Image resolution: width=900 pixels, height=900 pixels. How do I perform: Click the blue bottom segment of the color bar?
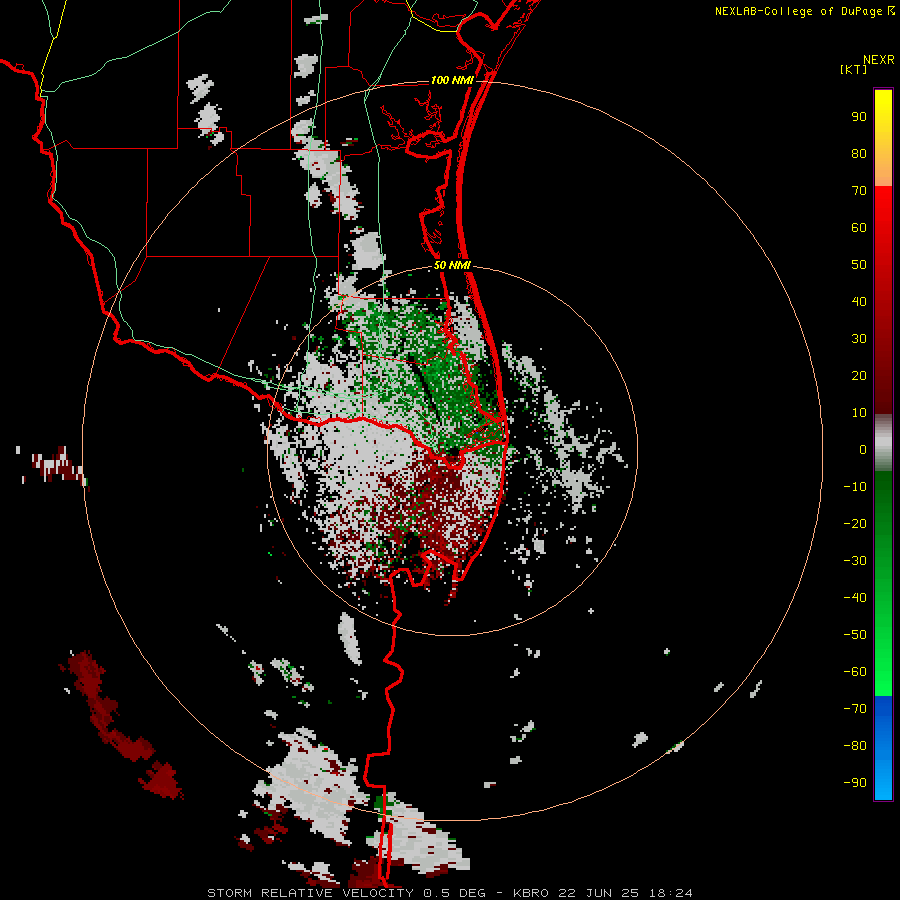tap(883, 748)
